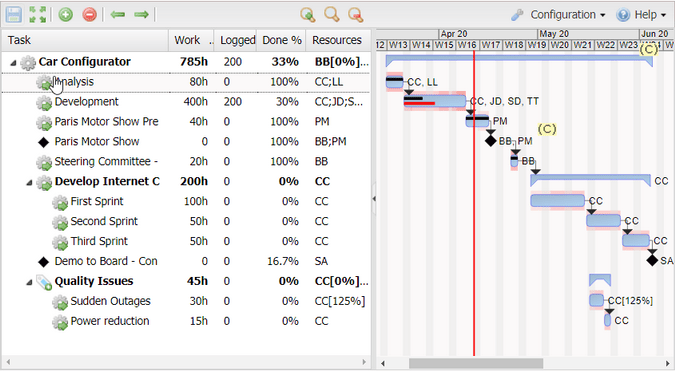Collapse the Car Configurator tree node

tap(13, 63)
